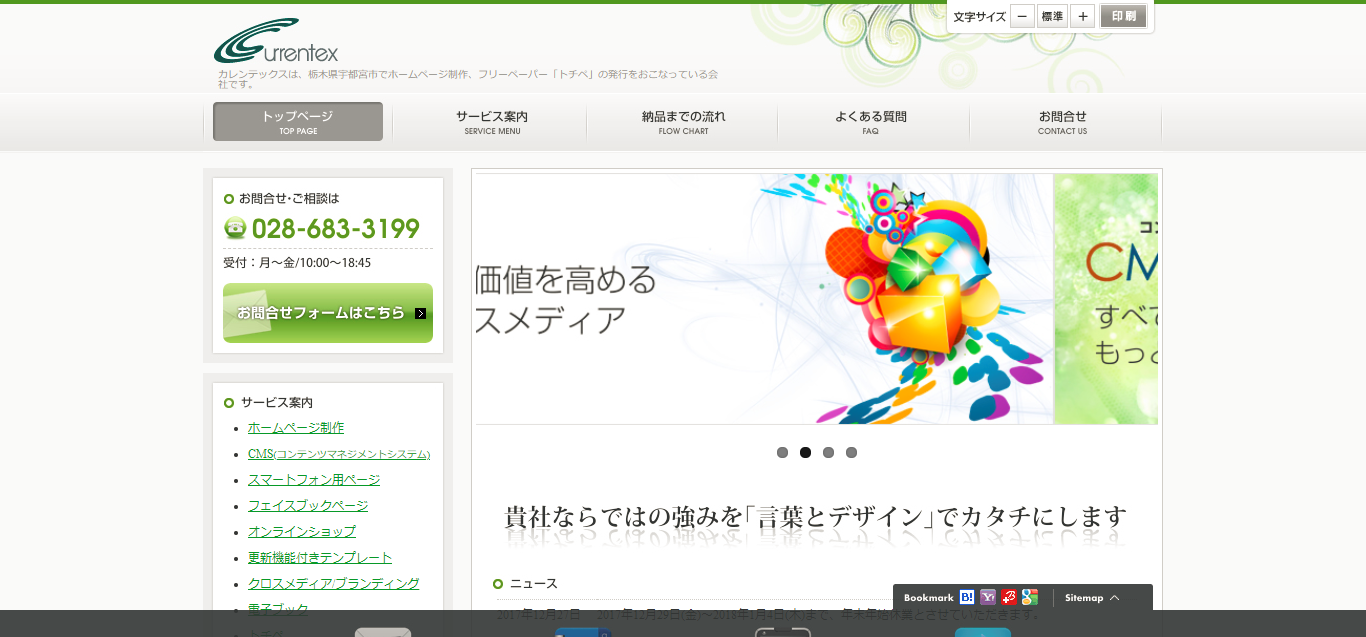Viewport: 1366px width, 637px height.
Task: Reset font size with 標準 button
Action: pyautogui.click(x=1052, y=16)
